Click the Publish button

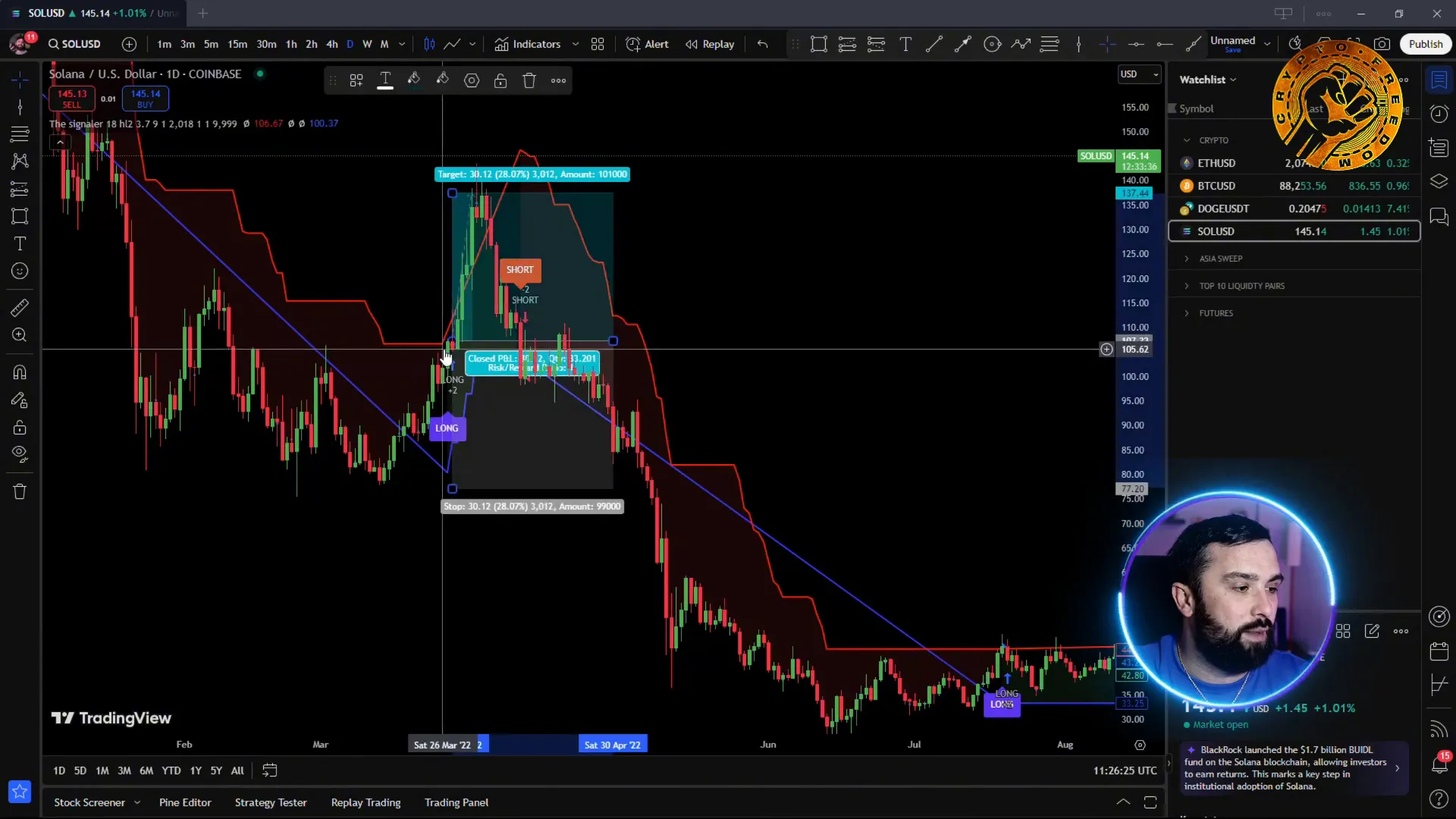pyautogui.click(x=1426, y=44)
